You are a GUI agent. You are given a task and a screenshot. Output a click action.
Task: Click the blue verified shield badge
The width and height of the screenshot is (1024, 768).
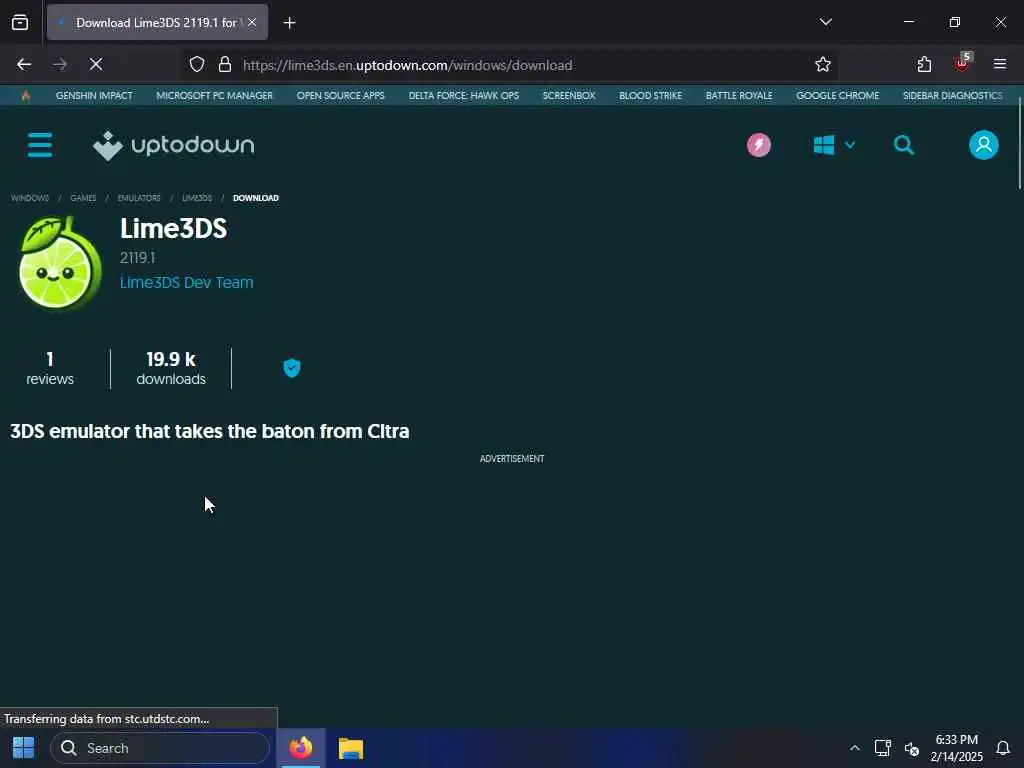pos(292,368)
